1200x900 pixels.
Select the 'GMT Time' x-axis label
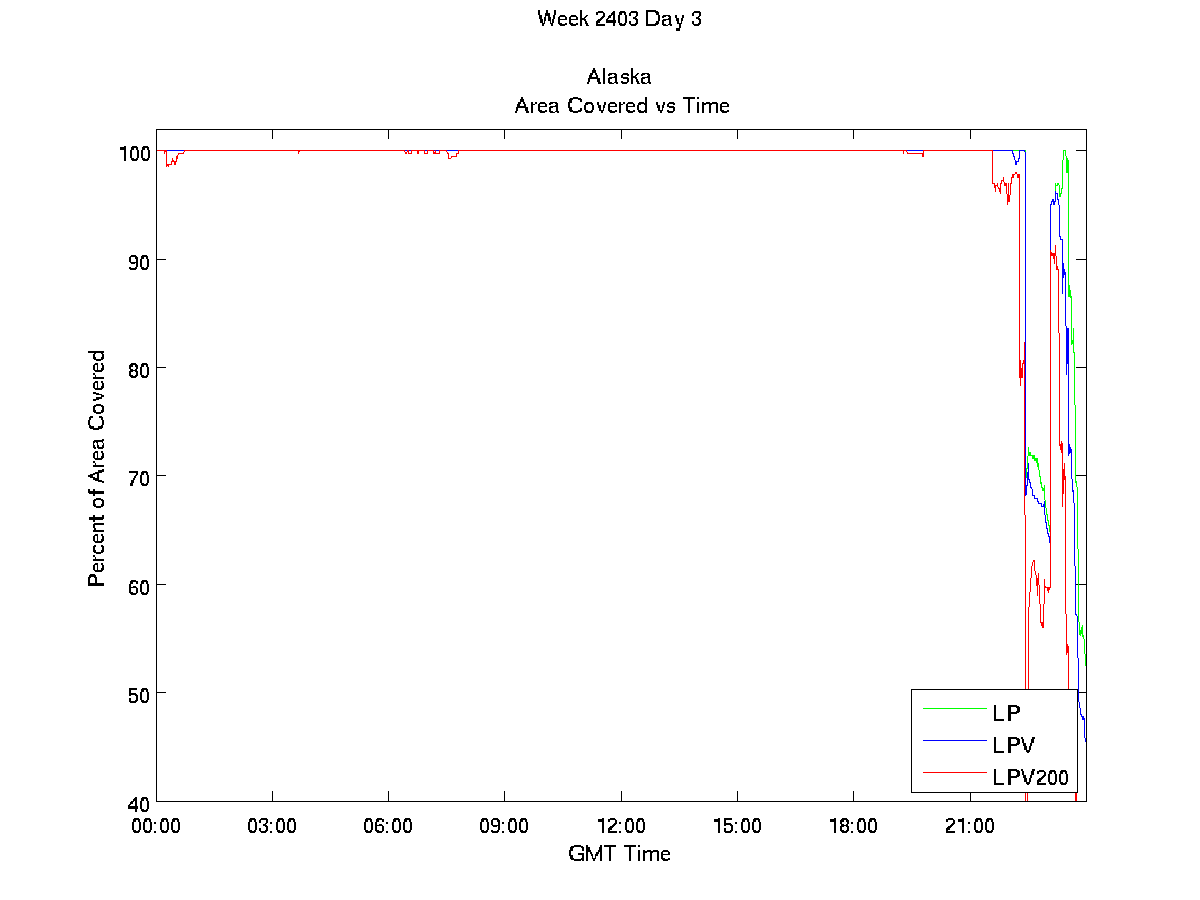coord(619,853)
